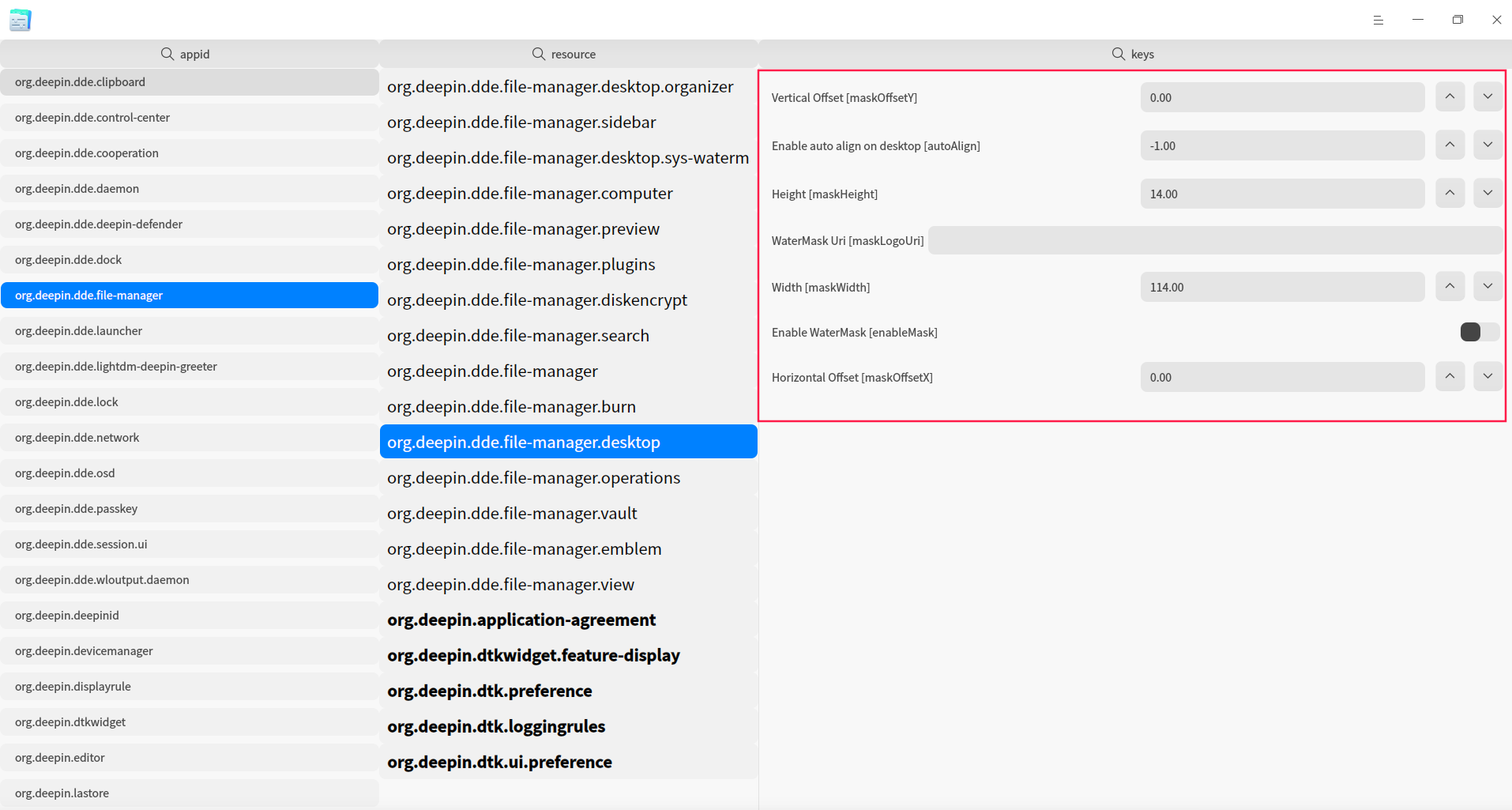The image size is (1512, 810).
Task: Open the hamburger menu in title bar
Action: [x=1378, y=20]
